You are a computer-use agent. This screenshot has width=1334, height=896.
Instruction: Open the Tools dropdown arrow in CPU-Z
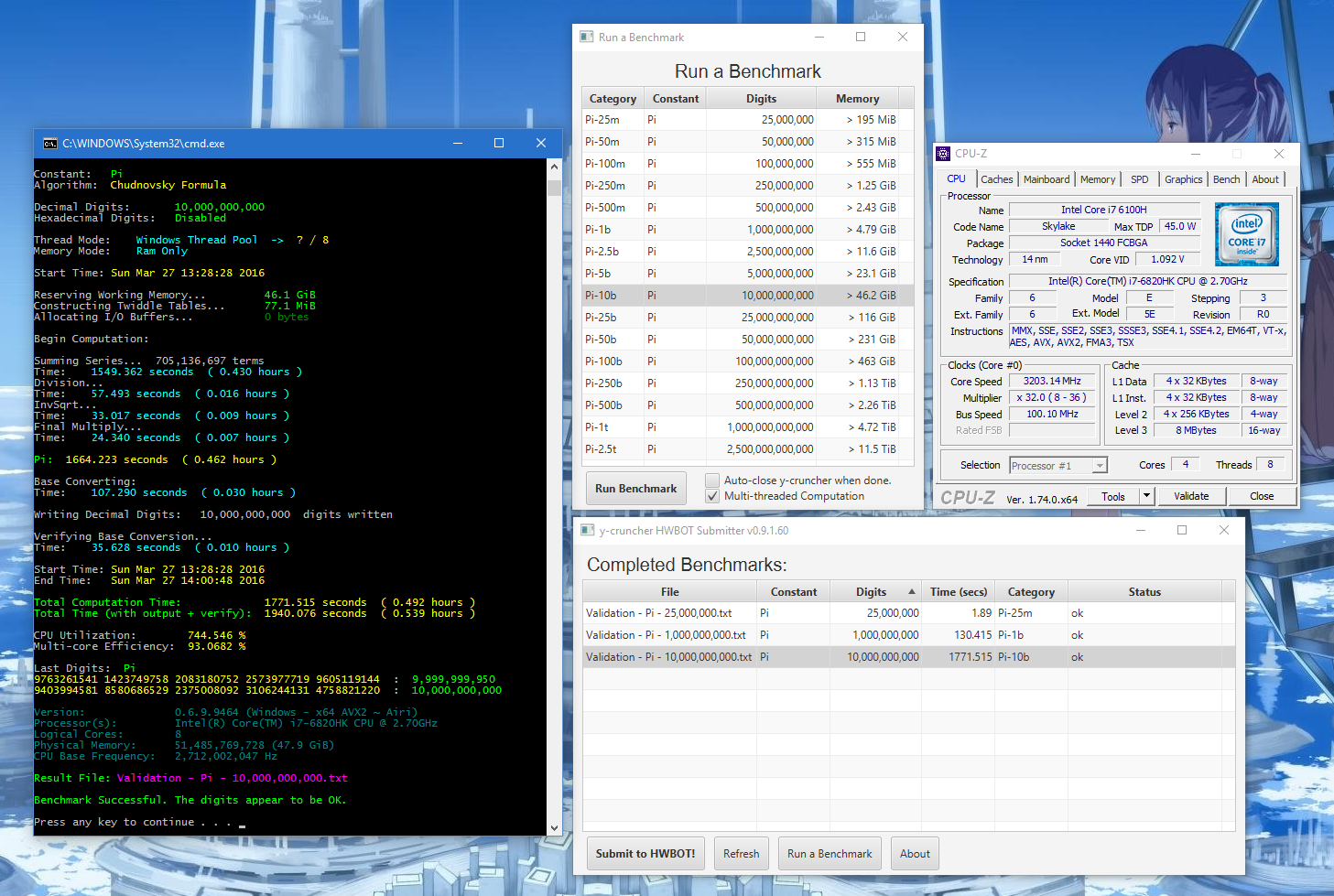click(1146, 496)
